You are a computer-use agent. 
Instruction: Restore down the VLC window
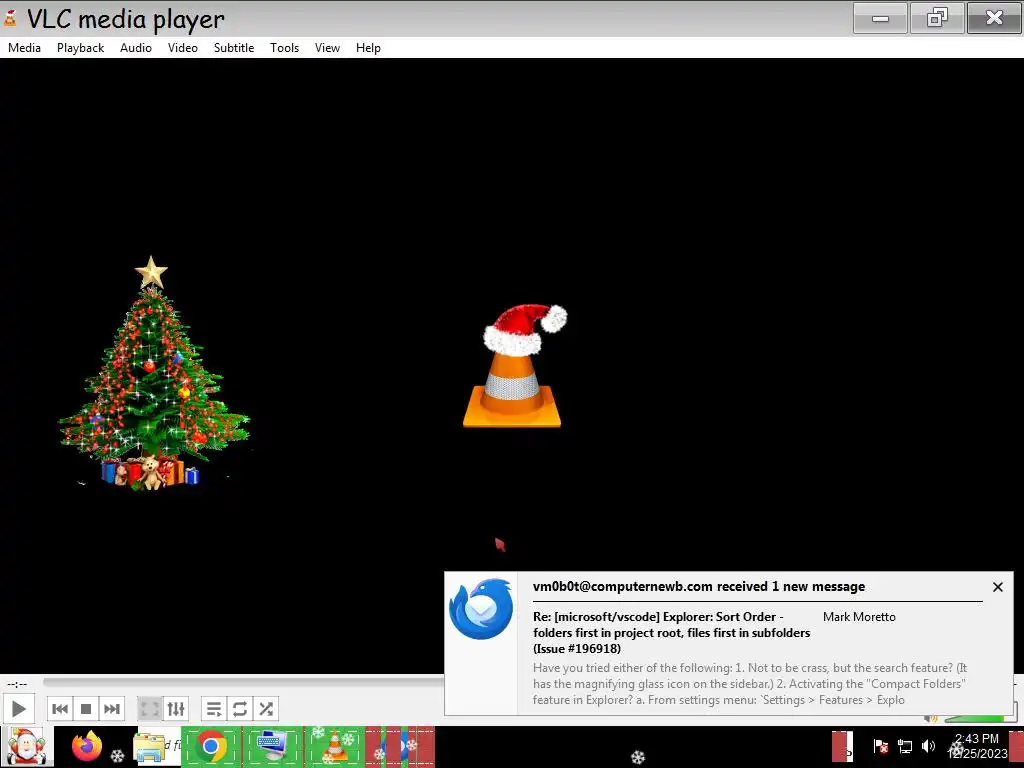pos(937,18)
